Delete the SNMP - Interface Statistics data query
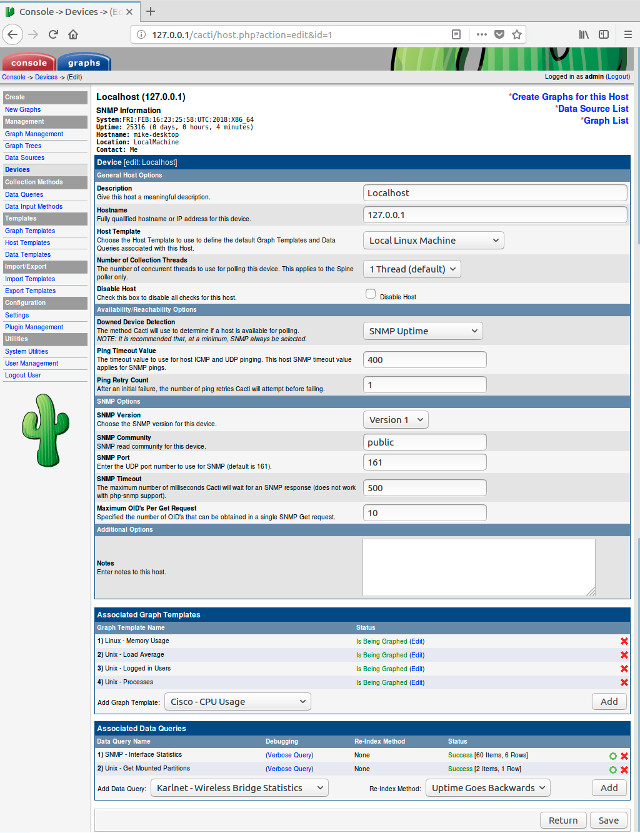The width and height of the screenshot is (640, 833). pyautogui.click(x=624, y=755)
